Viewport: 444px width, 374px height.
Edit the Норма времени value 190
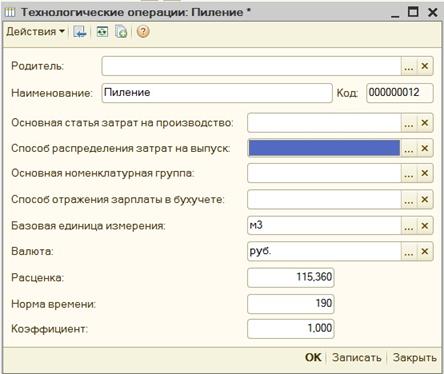coord(291,304)
